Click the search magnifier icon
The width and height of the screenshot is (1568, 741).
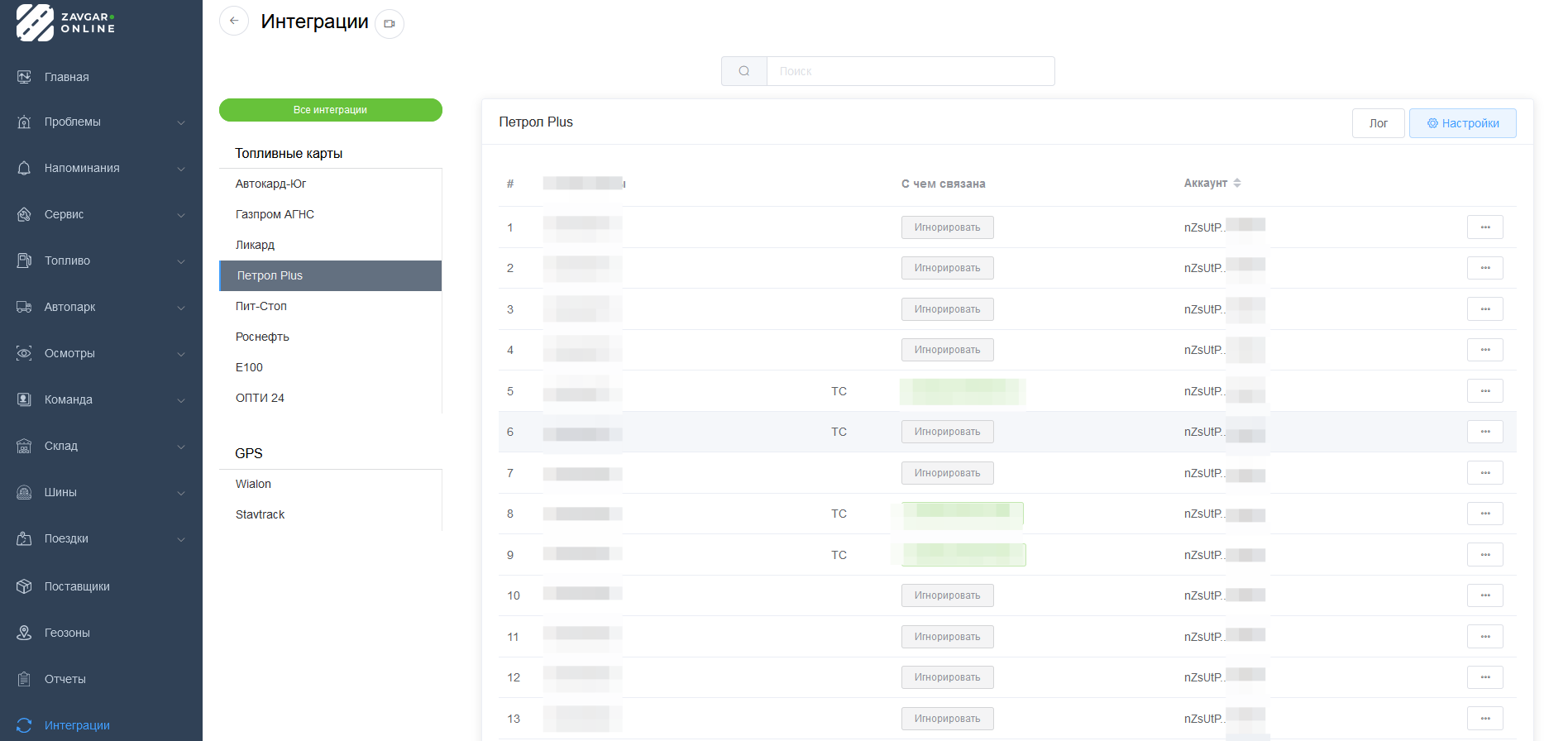pyautogui.click(x=744, y=71)
